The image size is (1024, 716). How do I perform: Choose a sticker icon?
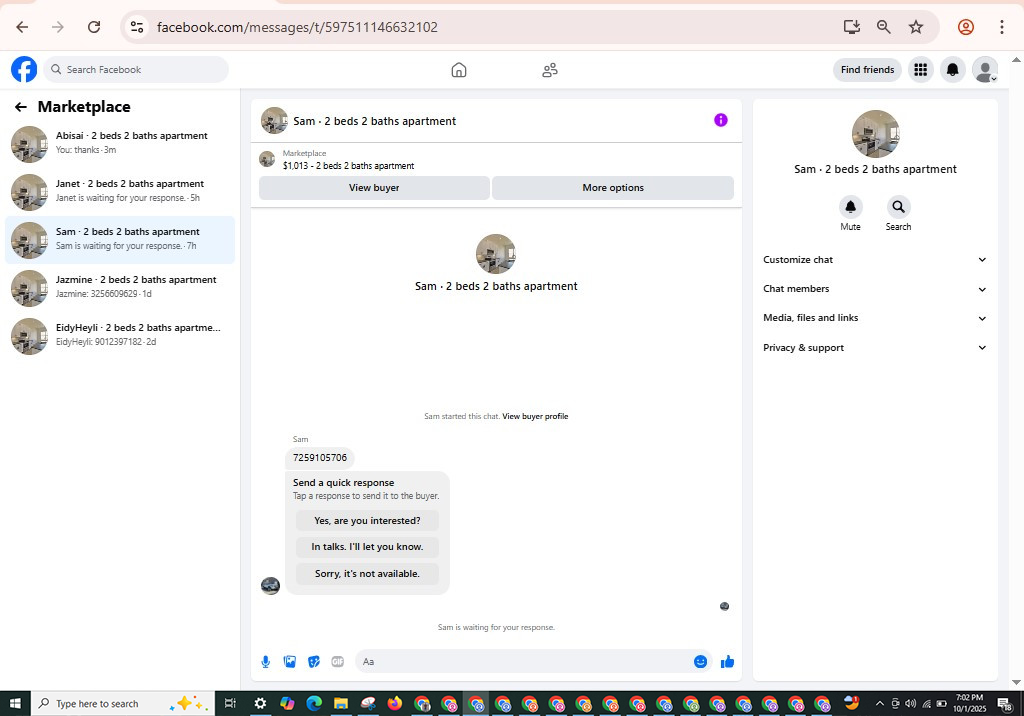pos(314,662)
